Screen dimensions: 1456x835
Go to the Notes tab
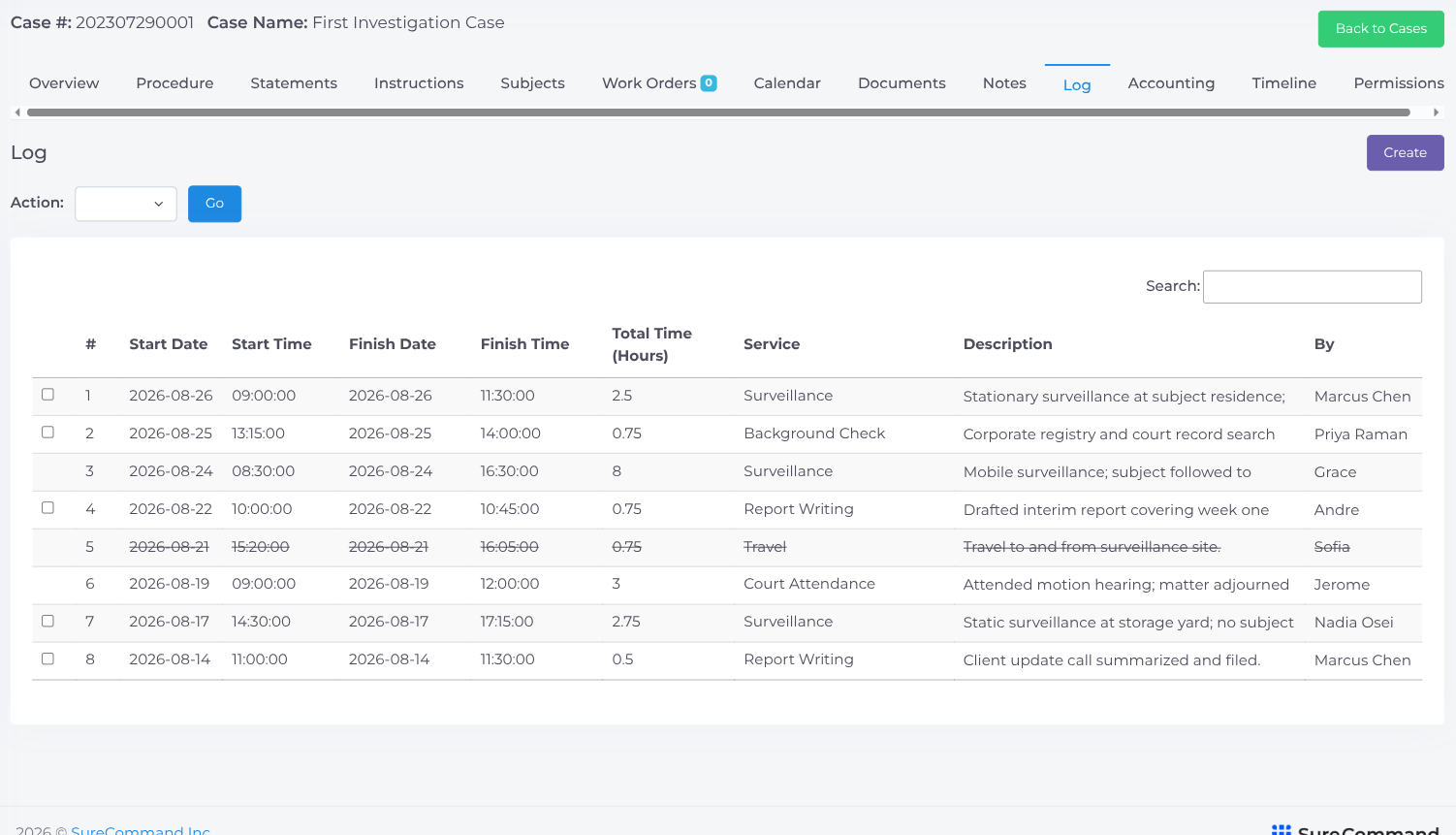coord(1004,83)
